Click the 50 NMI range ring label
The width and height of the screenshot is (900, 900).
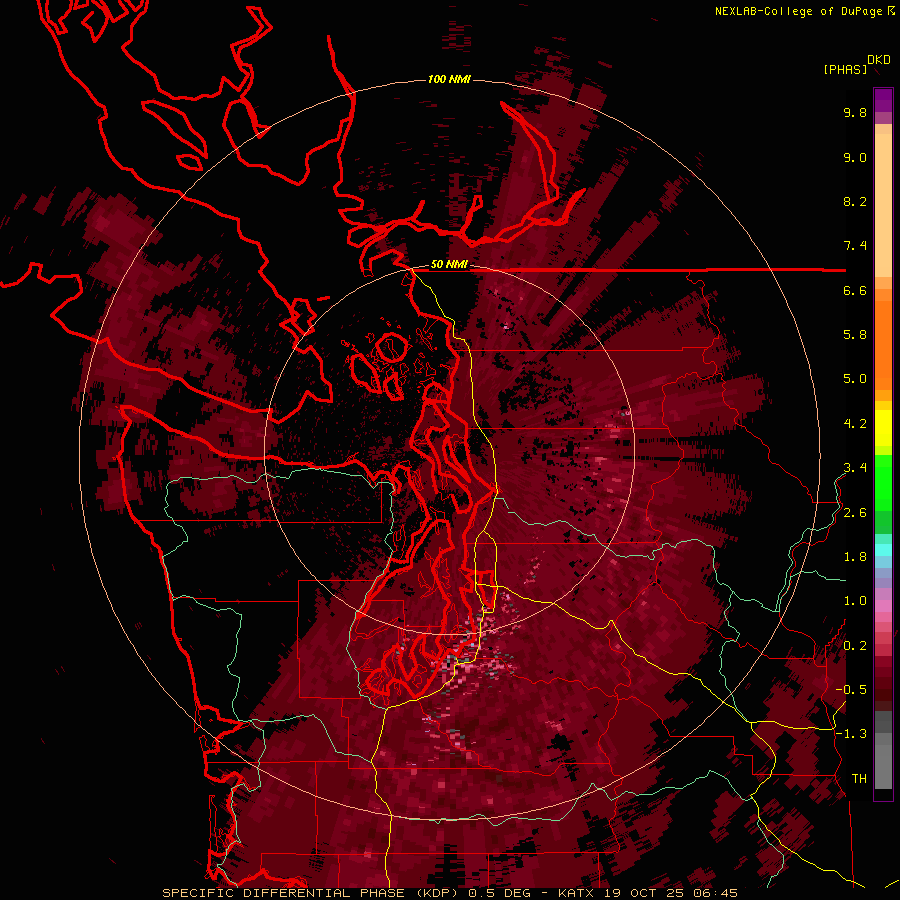pyautogui.click(x=449, y=265)
